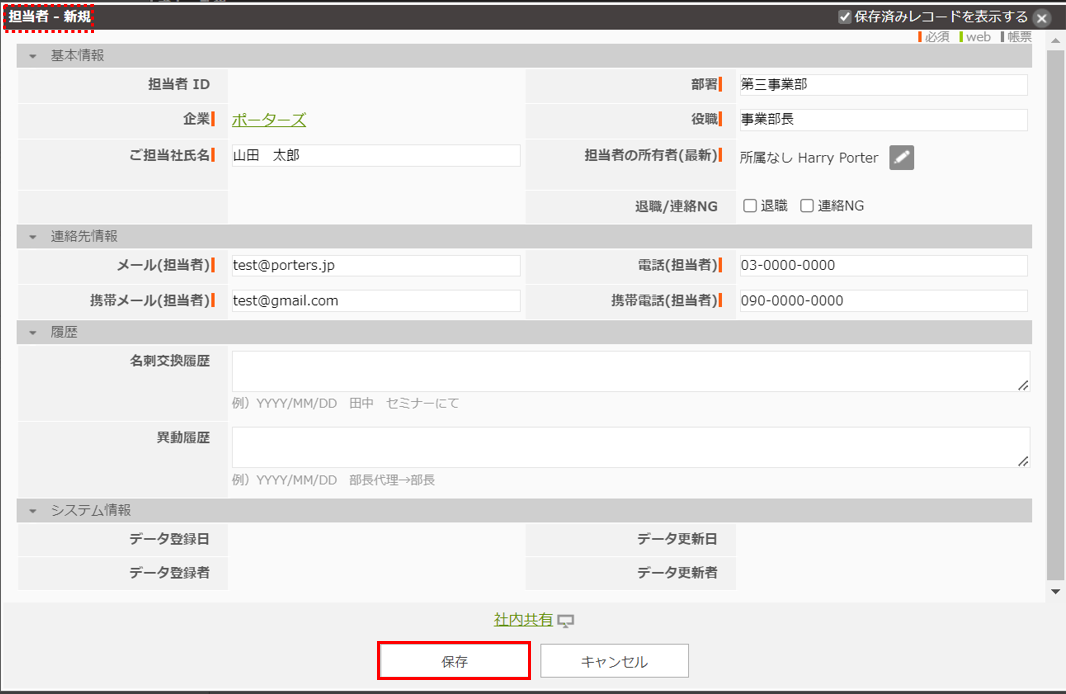Select the 名刺交換履歴 text area
The height and width of the screenshot is (694, 1066).
(x=630, y=371)
